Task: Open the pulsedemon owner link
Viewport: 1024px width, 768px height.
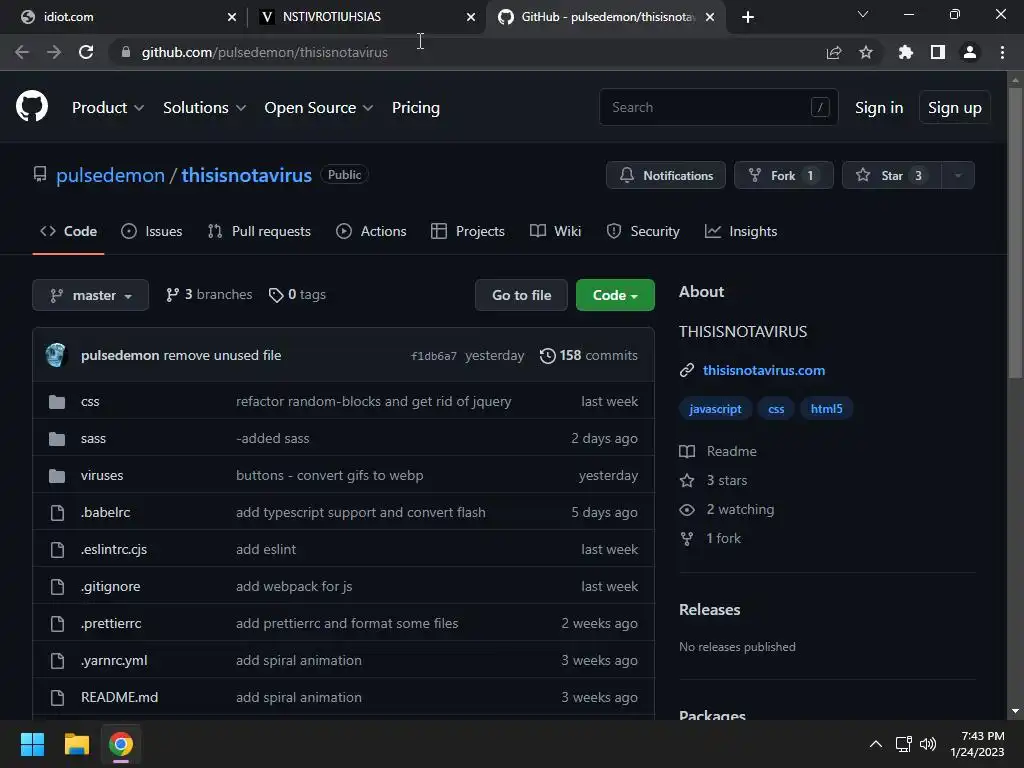Action: [x=110, y=175]
